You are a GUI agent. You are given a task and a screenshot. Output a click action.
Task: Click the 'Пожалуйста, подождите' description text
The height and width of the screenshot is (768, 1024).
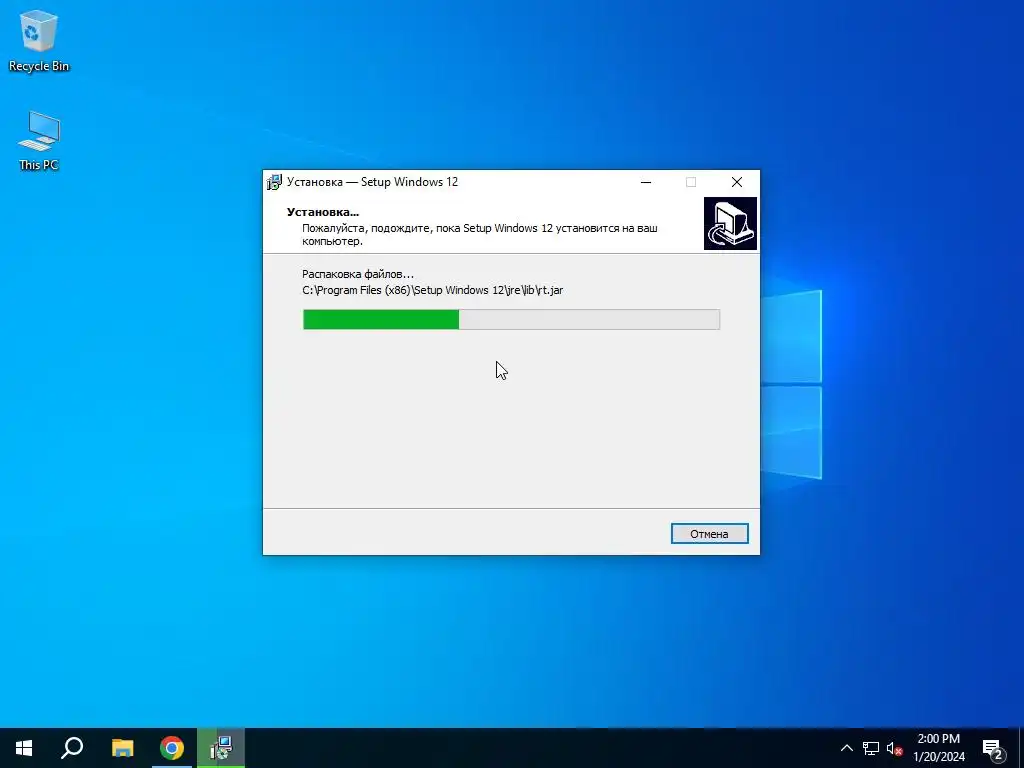[479, 234]
